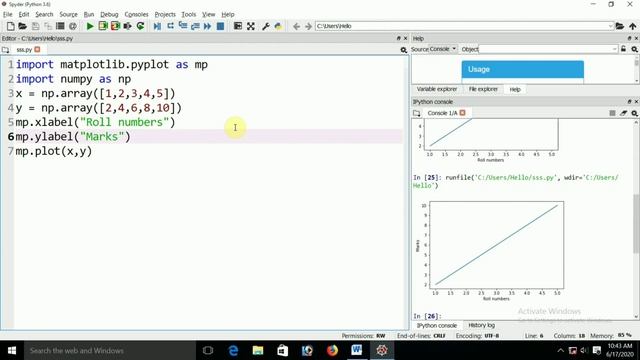Open Microsoft Edge from the taskbar

click(233, 350)
